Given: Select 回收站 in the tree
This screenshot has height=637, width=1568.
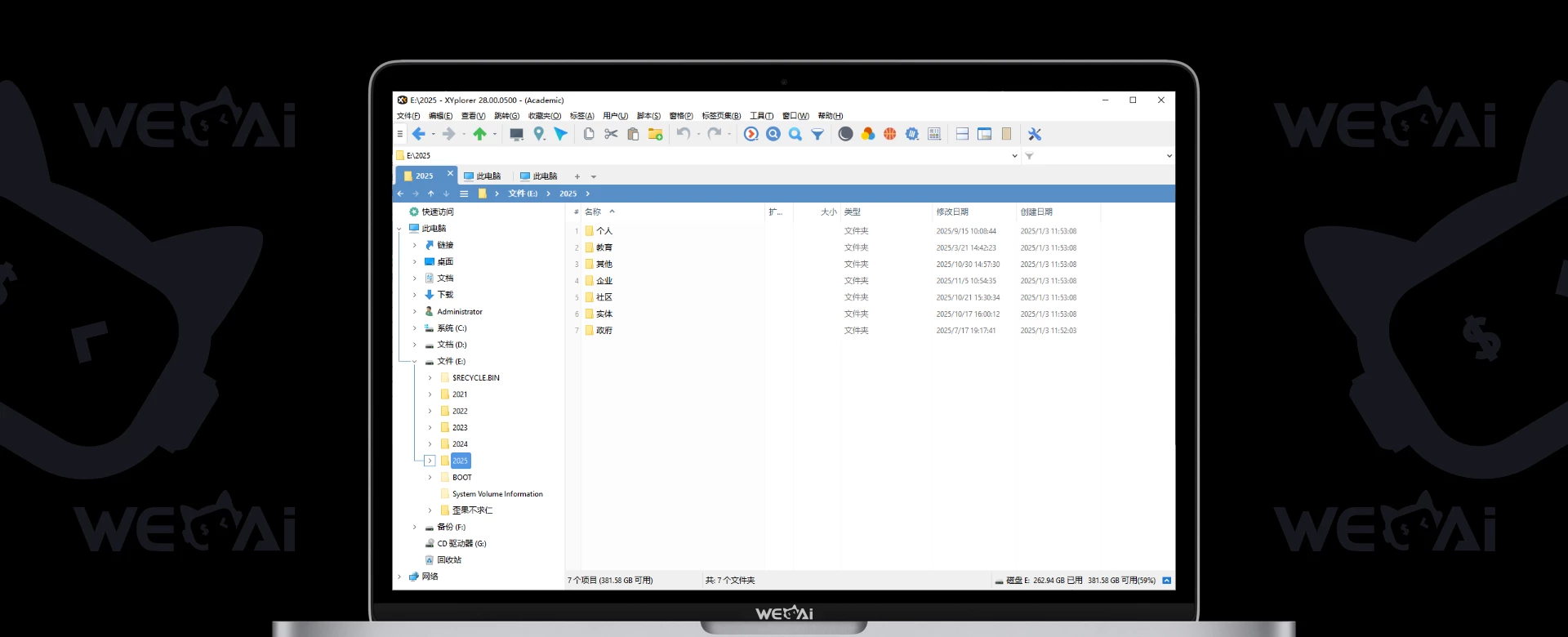Looking at the screenshot, I should pyautogui.click(x=449, y=560).
